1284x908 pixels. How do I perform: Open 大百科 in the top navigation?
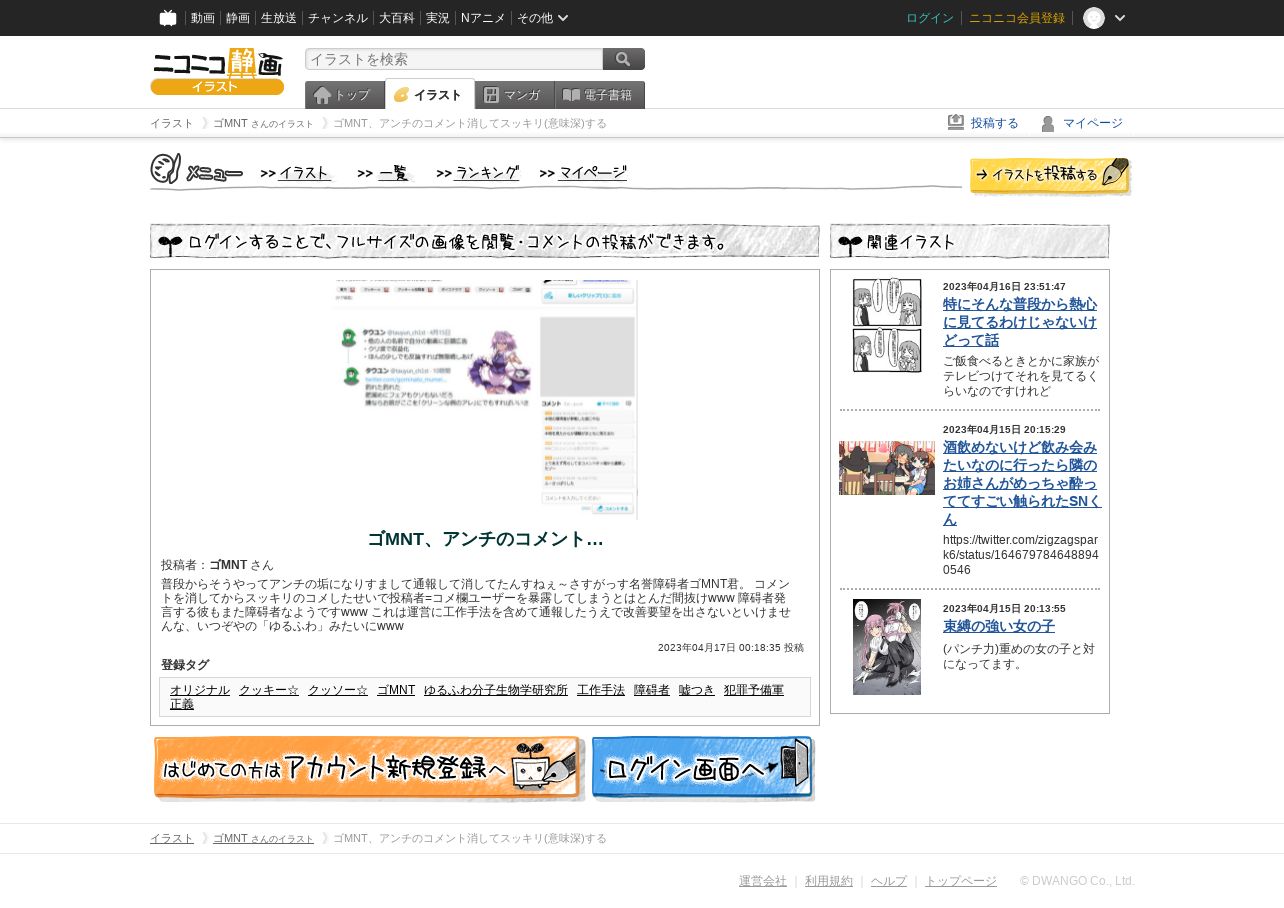click(397, 18)
